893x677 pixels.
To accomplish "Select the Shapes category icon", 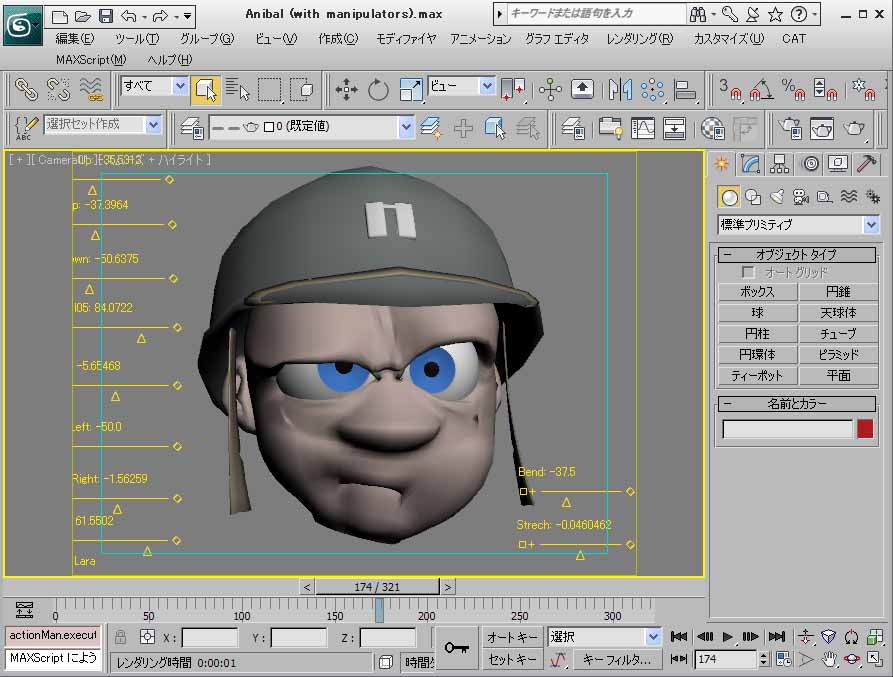I will click(x=753, y=197).
